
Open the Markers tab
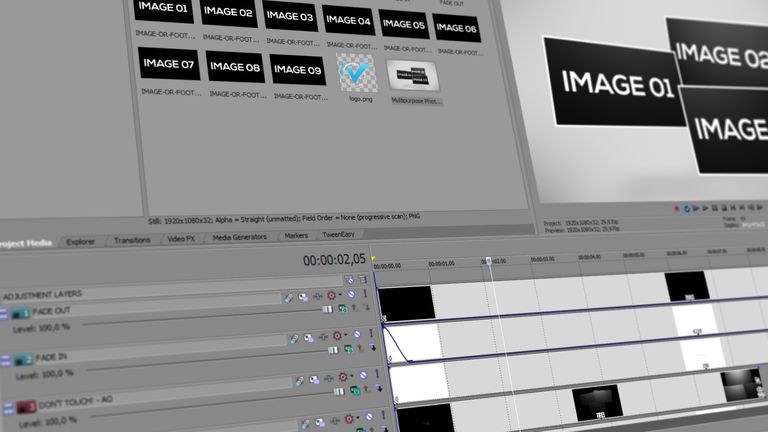point(296,236)
